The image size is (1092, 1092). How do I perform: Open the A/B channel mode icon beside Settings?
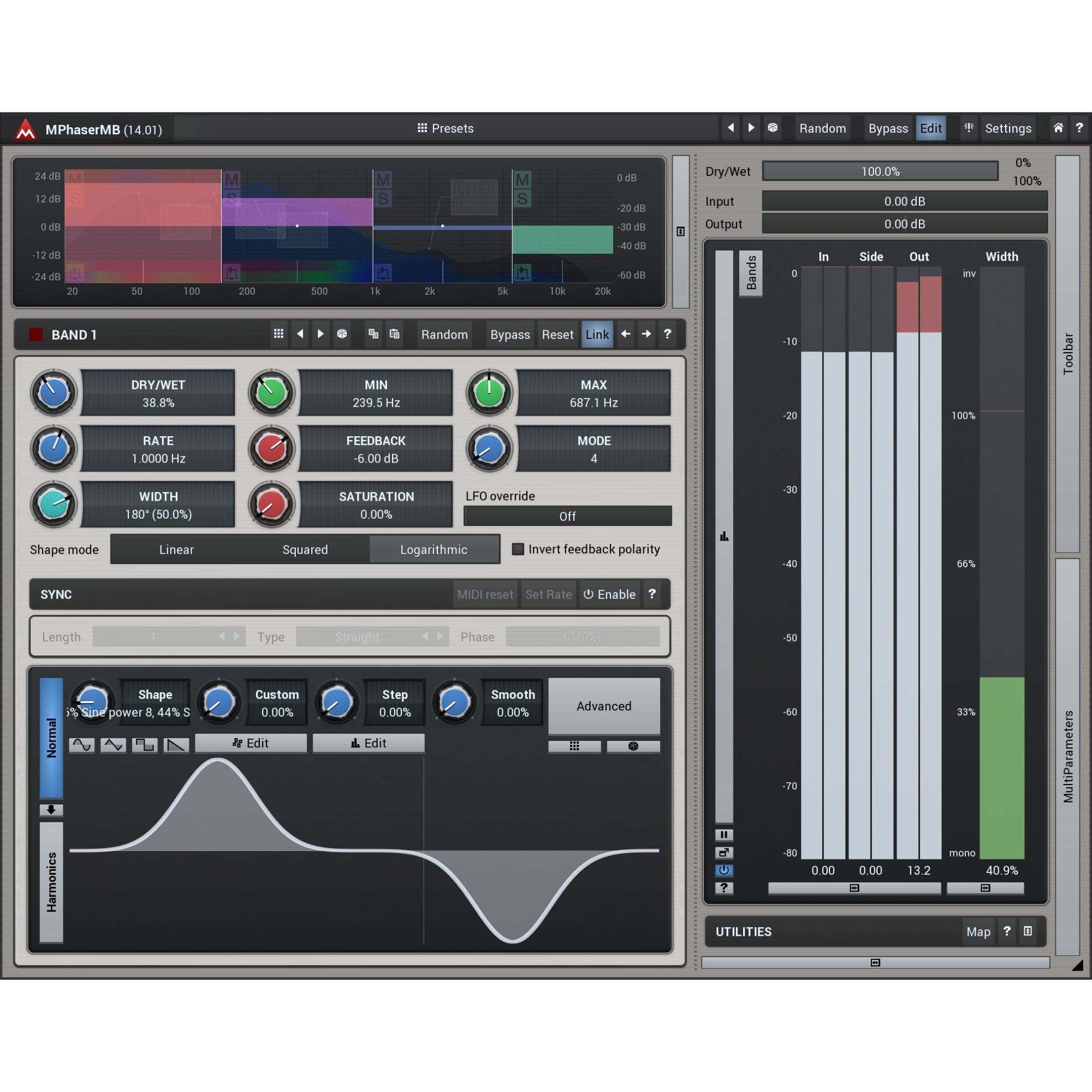click(x=969, y=128)
